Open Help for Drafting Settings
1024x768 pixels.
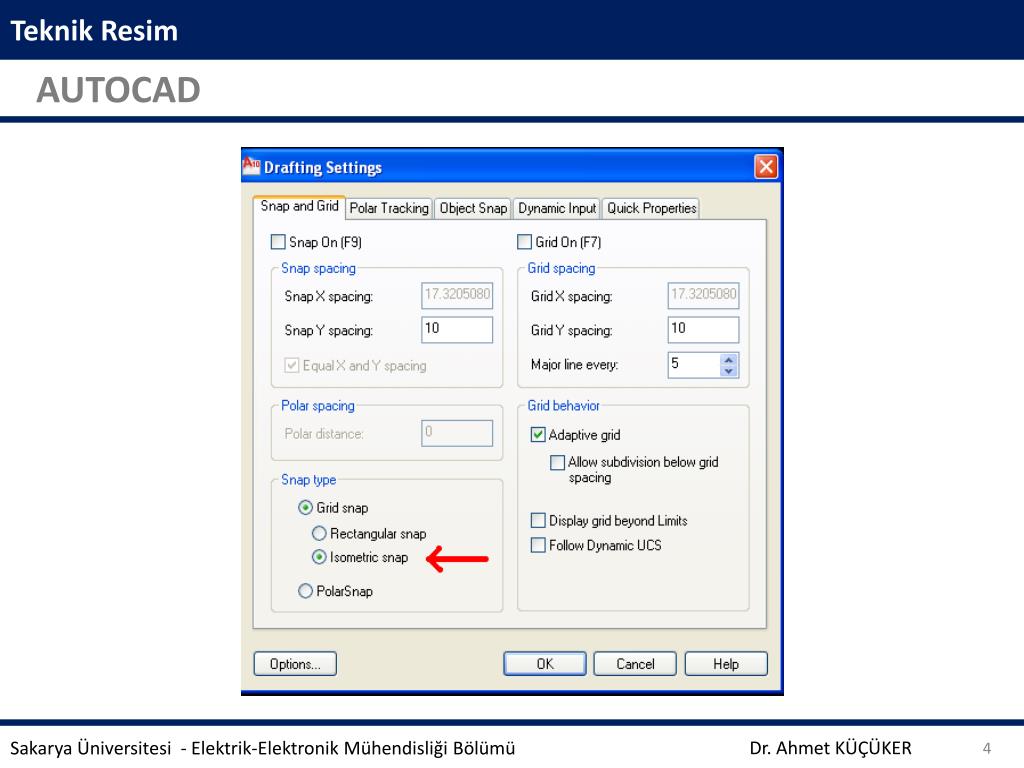click(726, 664)
